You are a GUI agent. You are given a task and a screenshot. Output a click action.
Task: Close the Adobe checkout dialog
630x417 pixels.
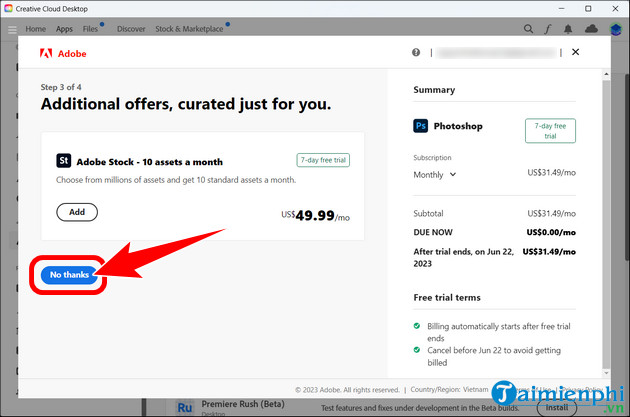(x=575, y=52)
